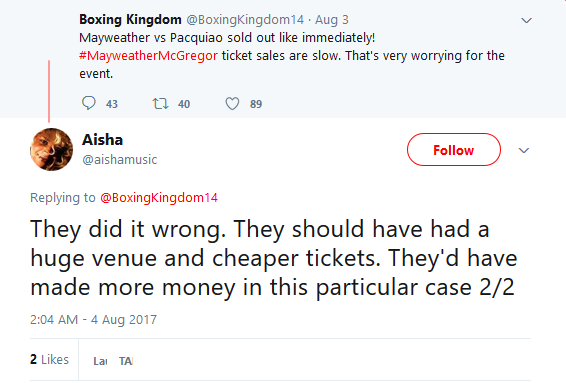
Task: Click the 89 likes count
Action: coord(256,104)
